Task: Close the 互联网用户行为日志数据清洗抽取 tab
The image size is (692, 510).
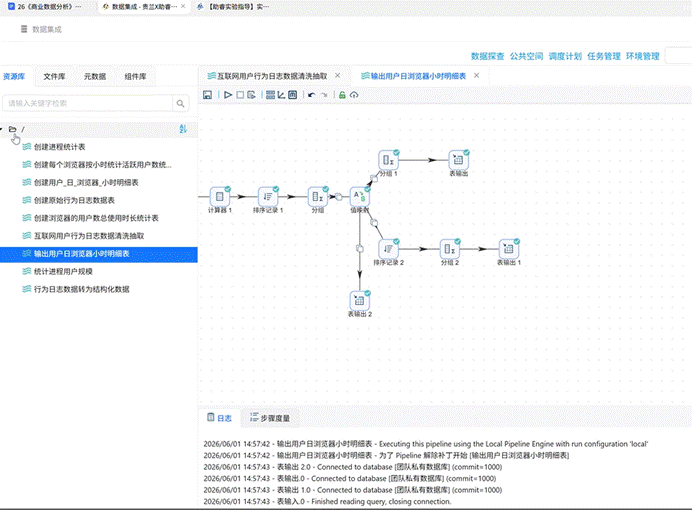Action: point(338,75)
